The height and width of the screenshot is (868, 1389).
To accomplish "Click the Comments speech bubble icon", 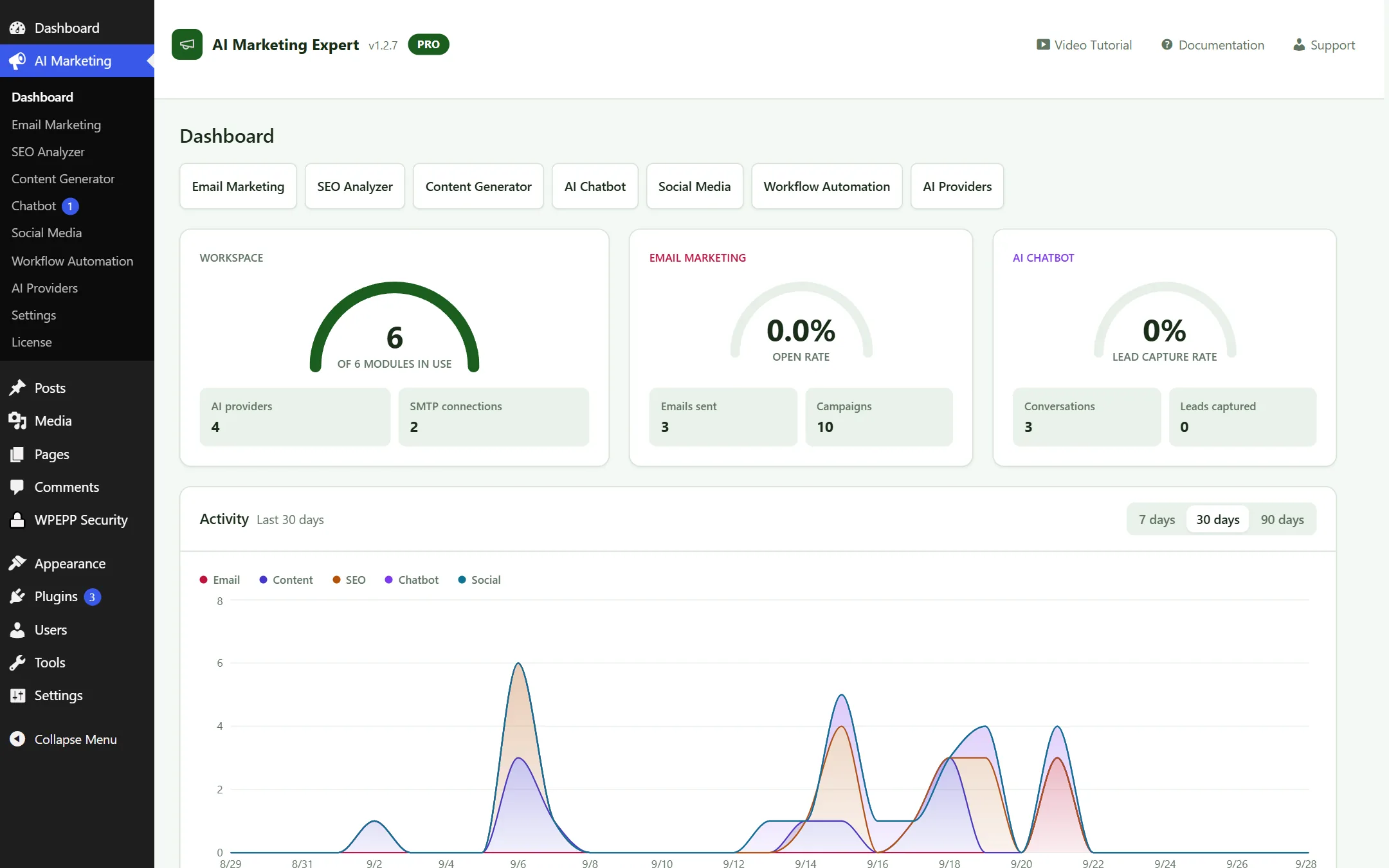I will click(17, 487).
